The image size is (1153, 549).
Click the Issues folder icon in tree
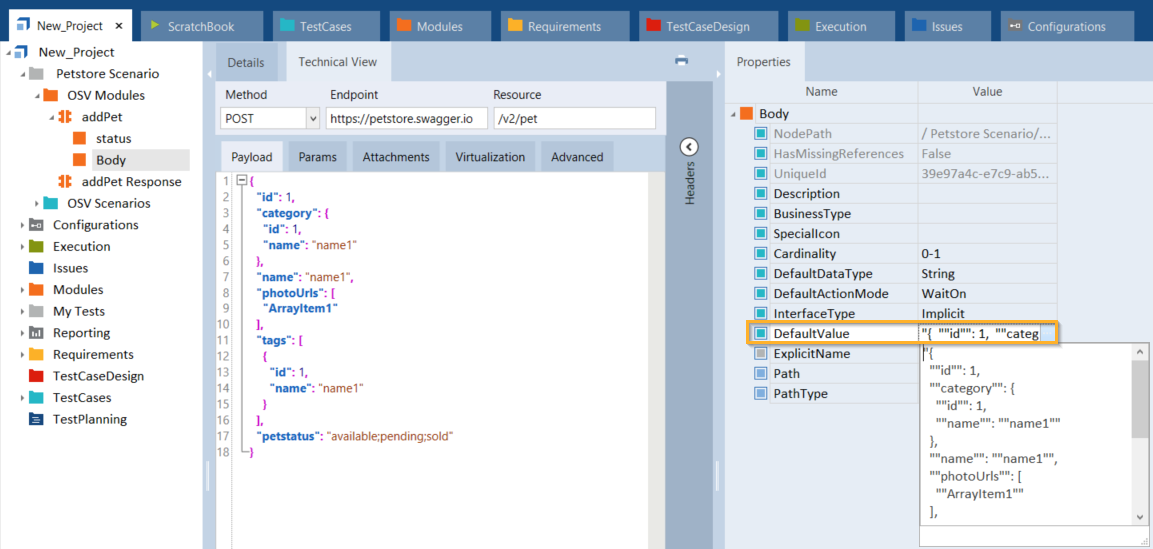point(36,268)
